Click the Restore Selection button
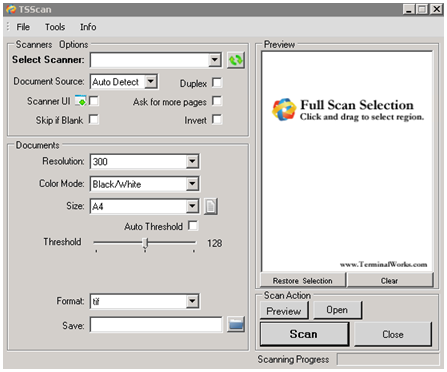Viewport: 447px width, 372px height. point(303,280)
